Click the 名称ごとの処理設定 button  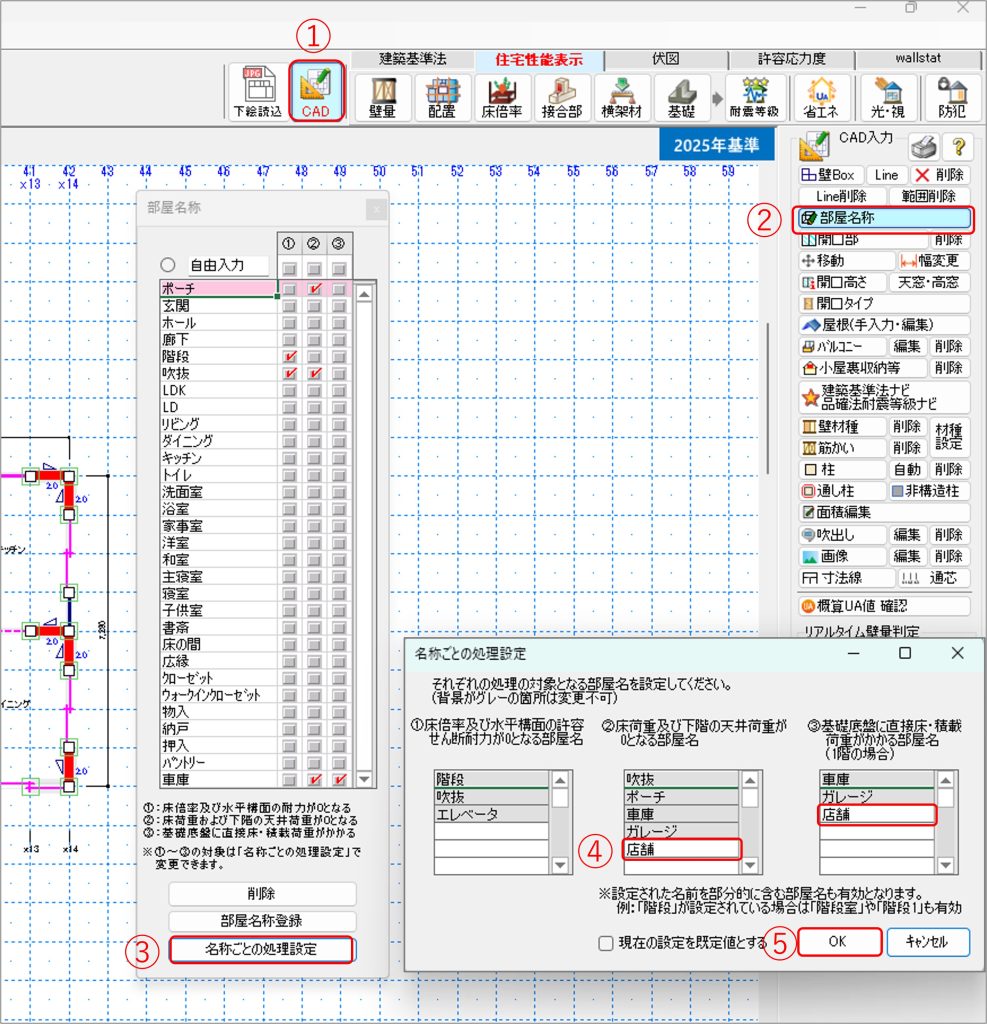[x=261, y=949]
